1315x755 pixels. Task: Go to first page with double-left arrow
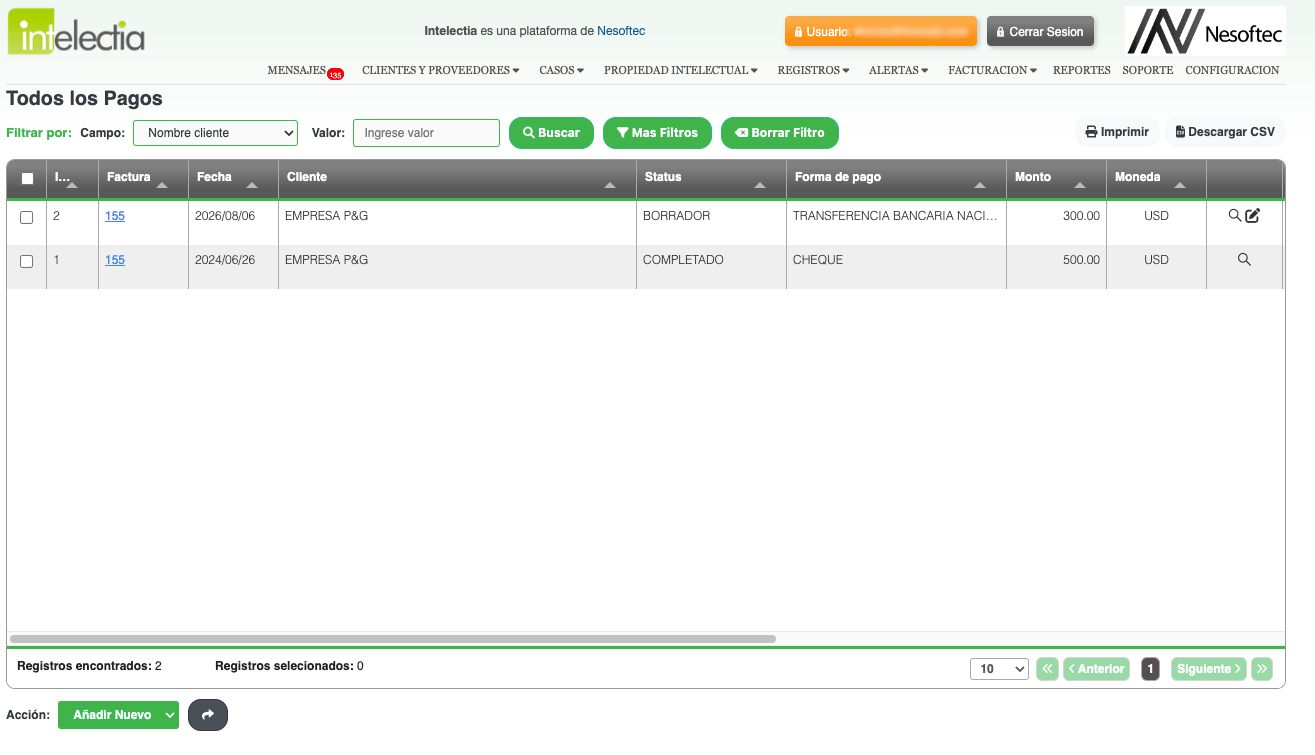click(1047, 669)
